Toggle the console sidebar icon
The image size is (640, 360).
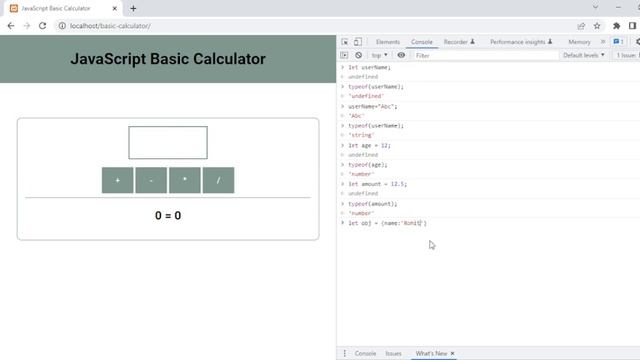344,55
